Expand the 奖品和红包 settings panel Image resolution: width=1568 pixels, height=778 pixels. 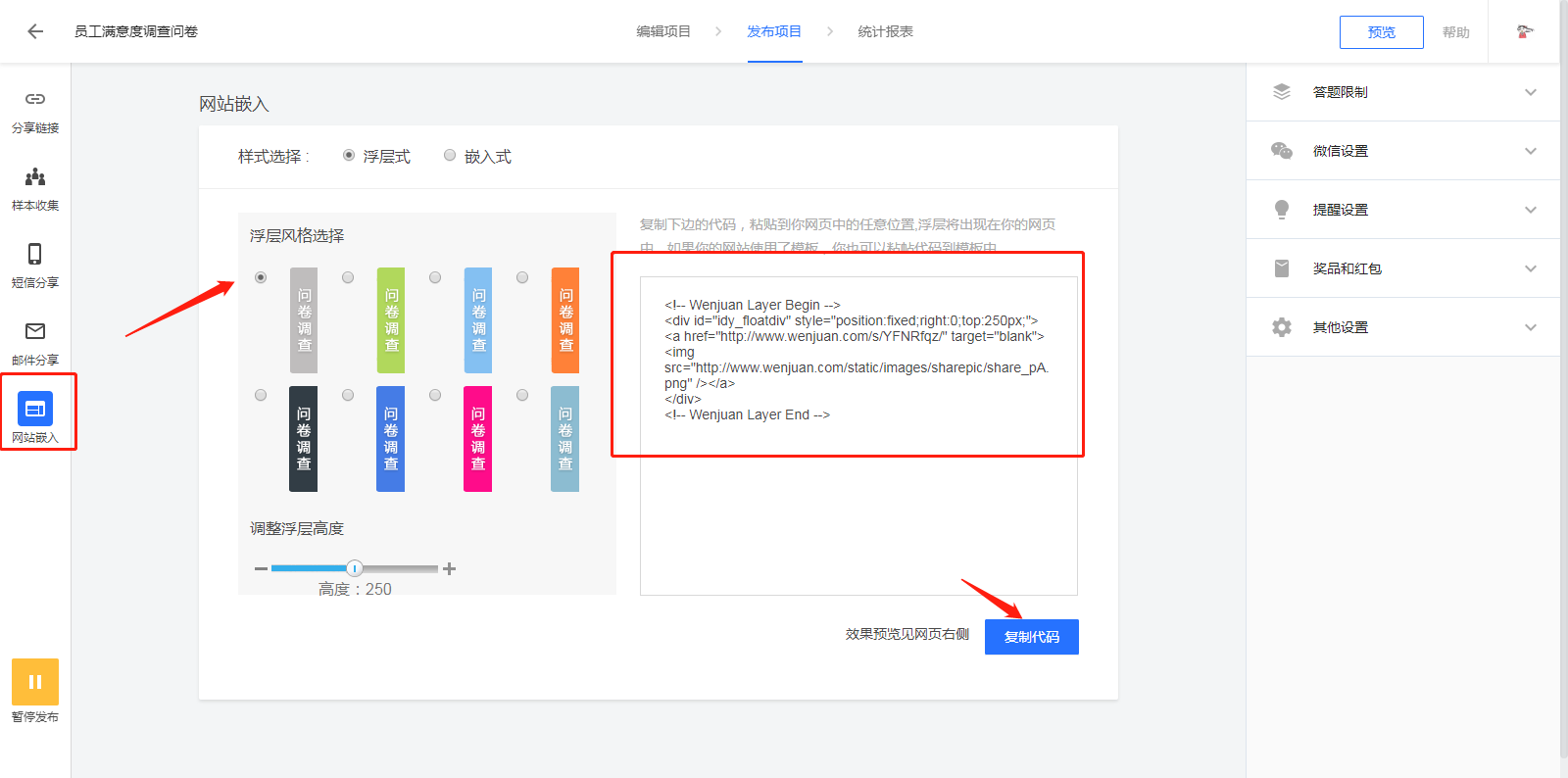coord(1402,268)
